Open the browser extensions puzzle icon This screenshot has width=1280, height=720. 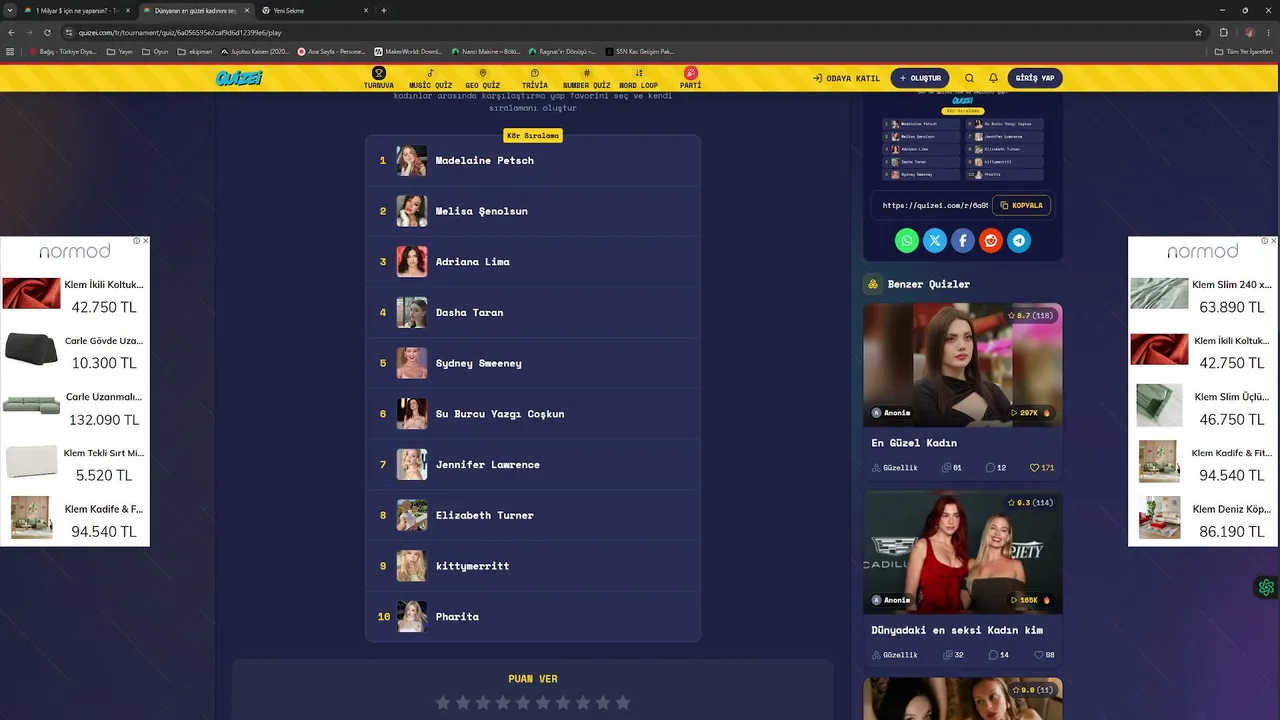click(1223, 32)
